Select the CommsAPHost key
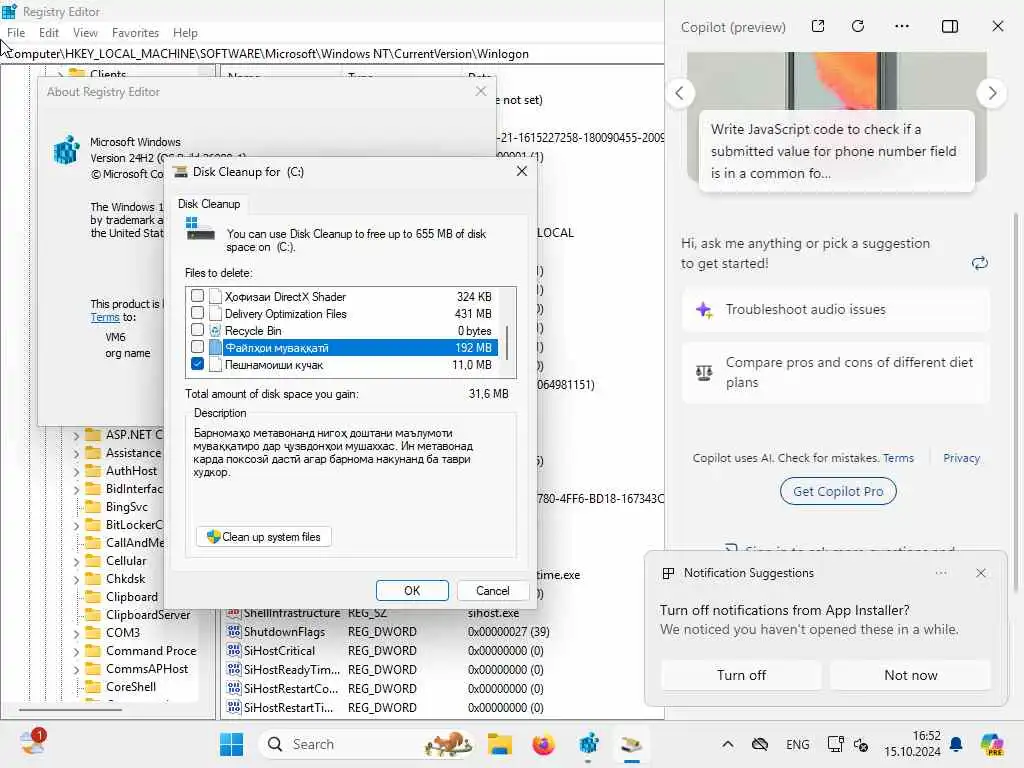 (147, 669)
